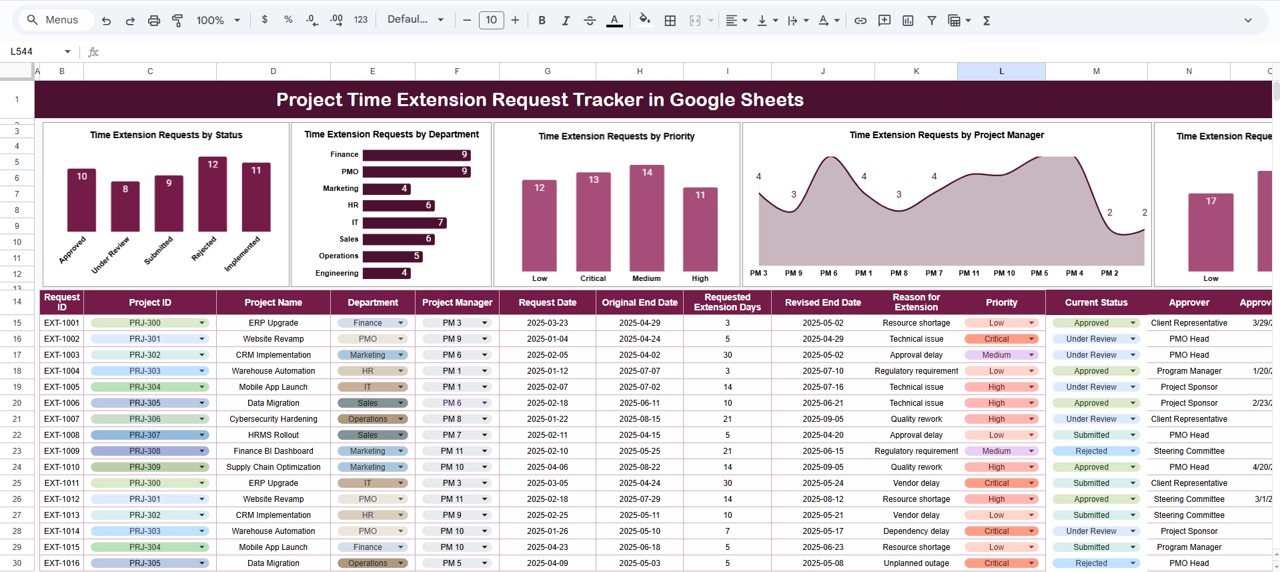
Task: Increase font size with plus button
Action: point(515,20)
